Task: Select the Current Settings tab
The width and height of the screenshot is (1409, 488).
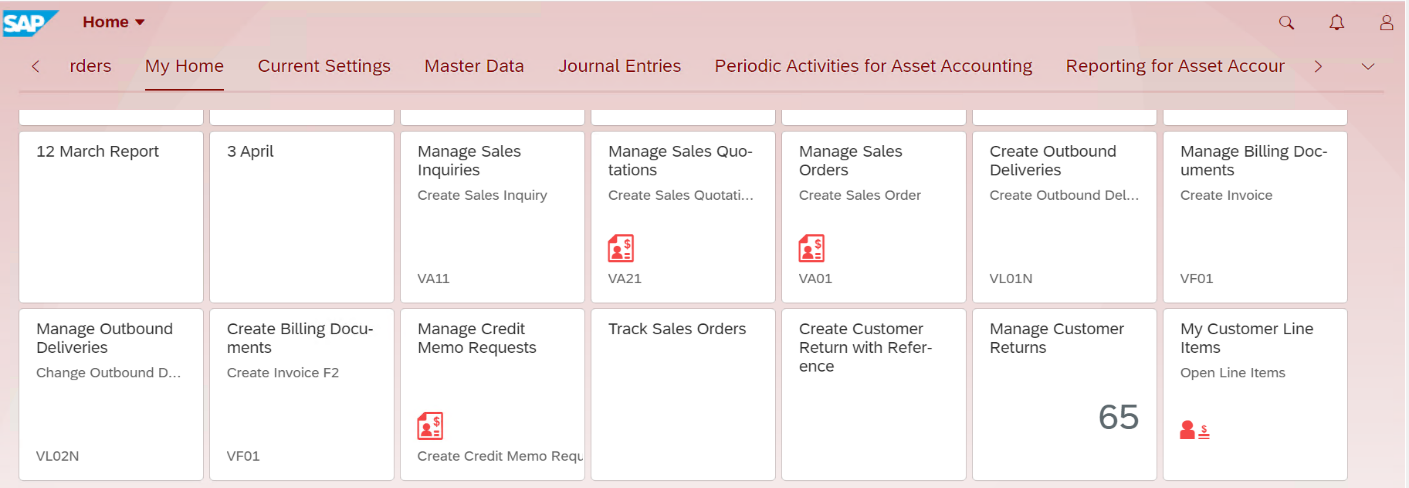Action: click(324, 66)
